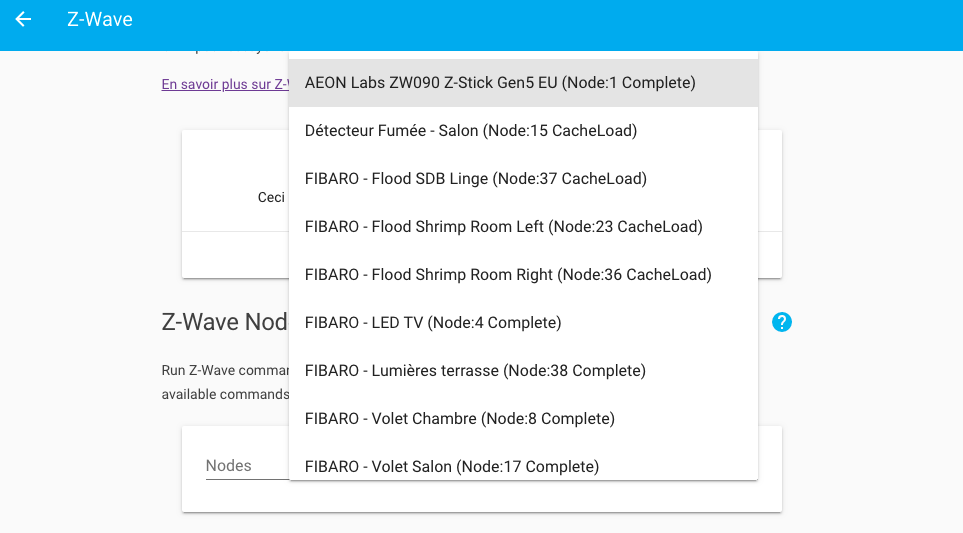Viewport: 963px width, 533px height.
Task: Click the back arrow in header
Action: click(x=23, y=20)
